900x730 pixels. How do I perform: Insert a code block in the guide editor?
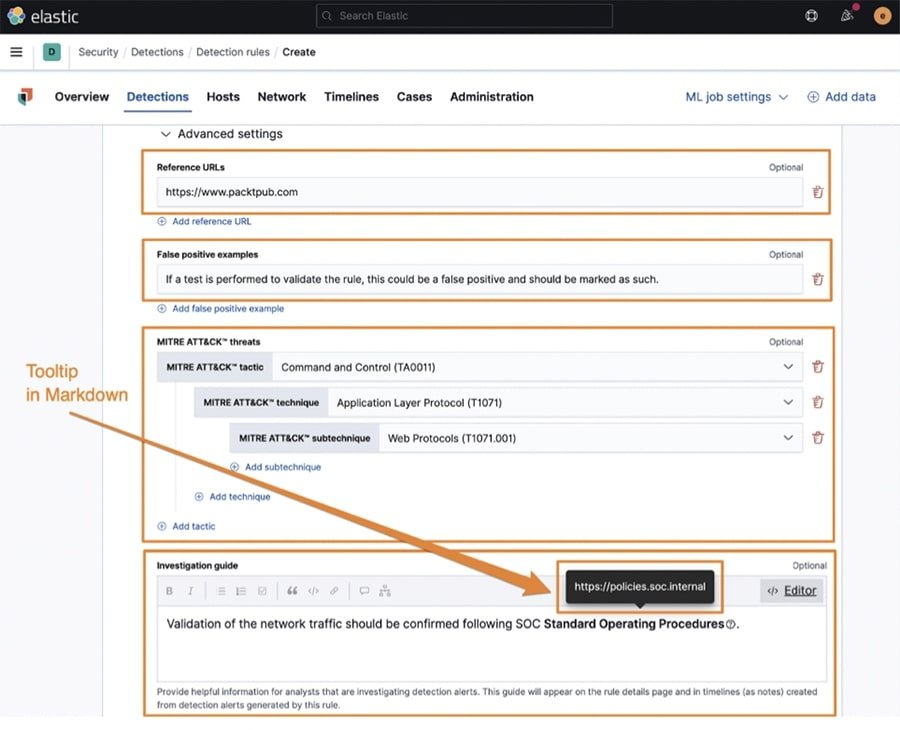(x=313, y=590)
